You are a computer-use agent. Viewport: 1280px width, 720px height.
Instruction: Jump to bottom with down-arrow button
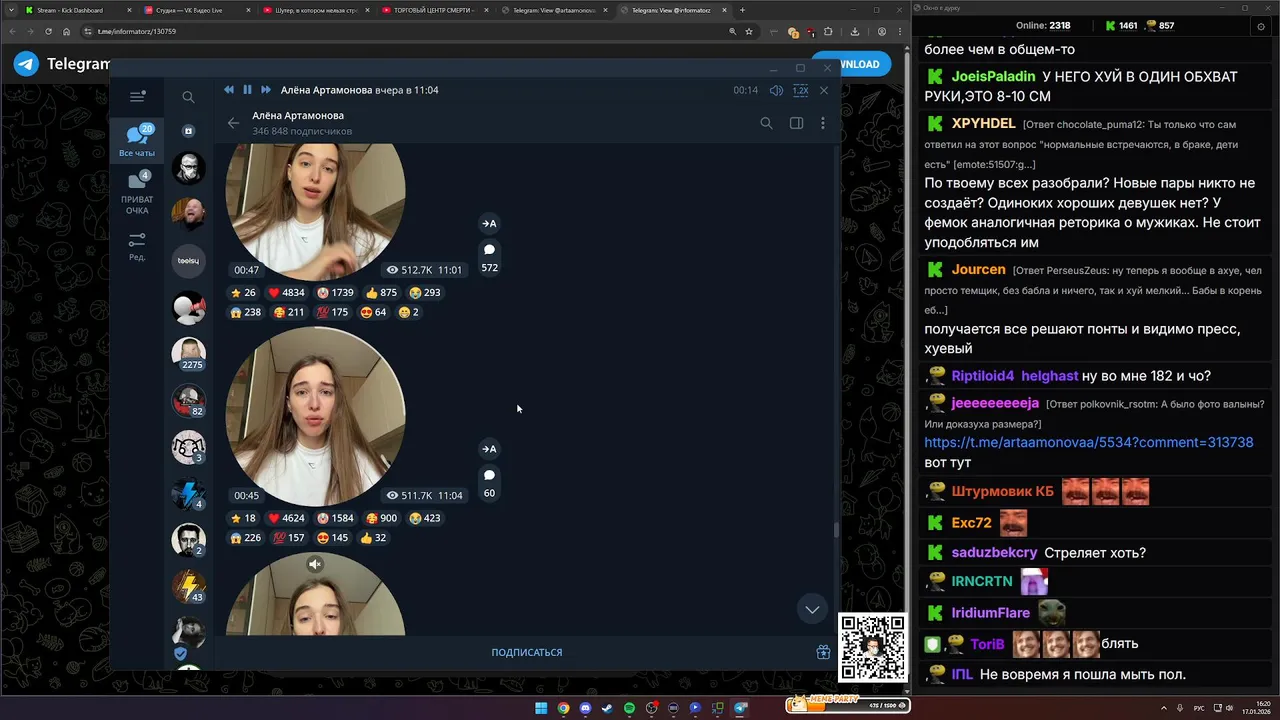click(x=812, y=609)
